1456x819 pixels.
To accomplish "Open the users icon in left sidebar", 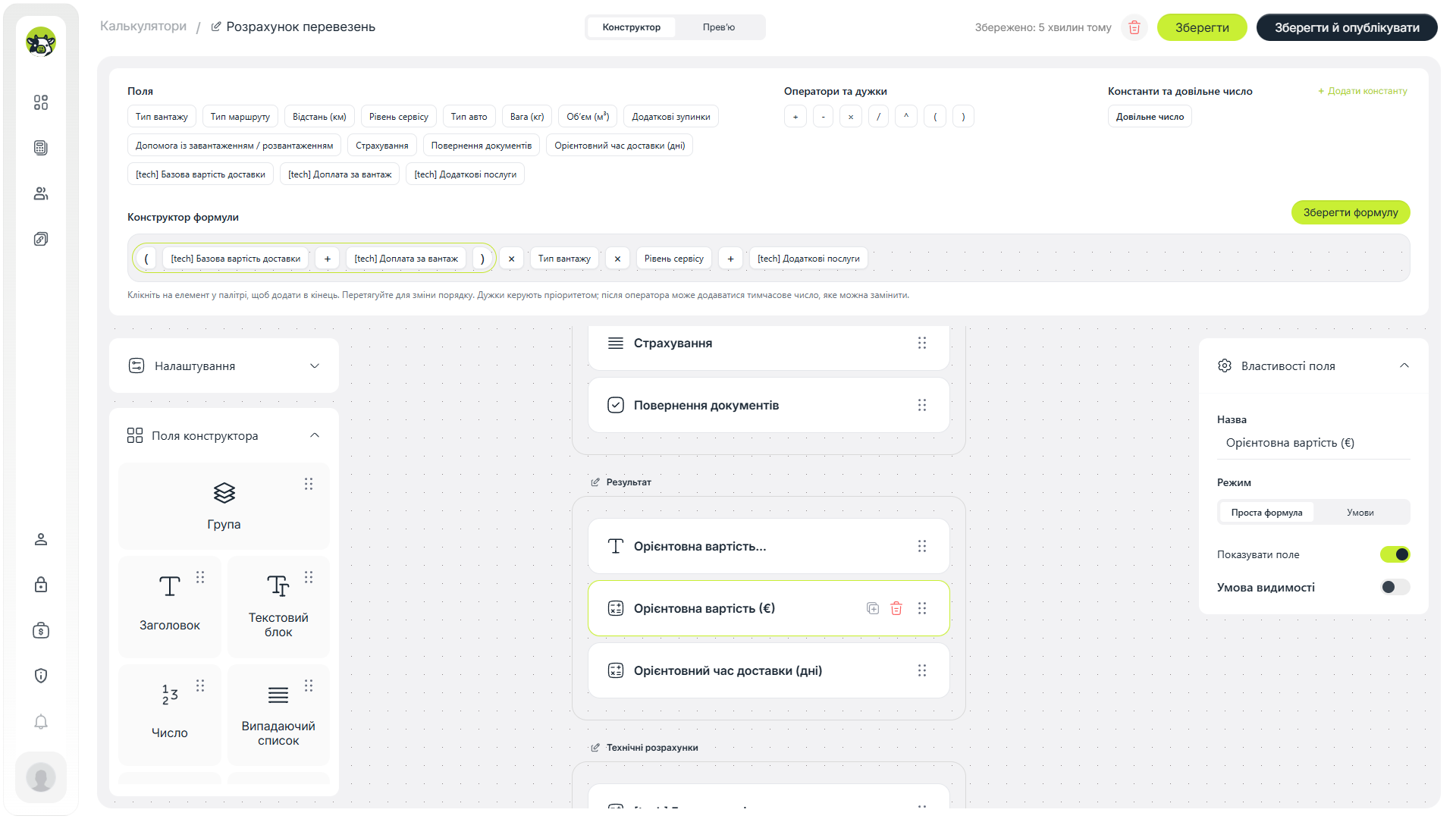I will pos(41,193).
